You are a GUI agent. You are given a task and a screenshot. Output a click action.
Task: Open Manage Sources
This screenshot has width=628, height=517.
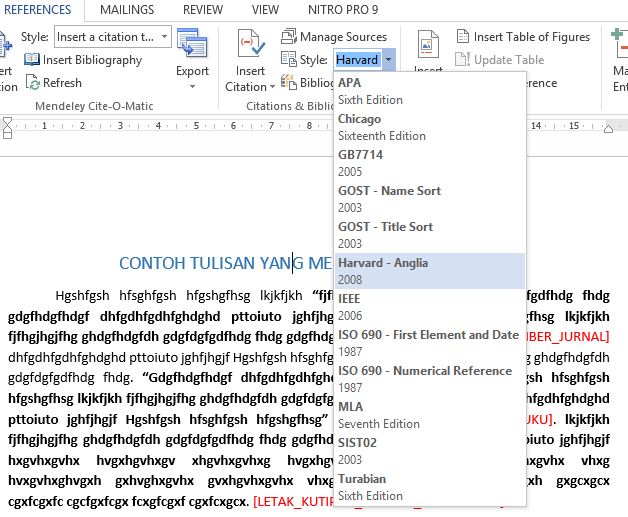(334, 37)
